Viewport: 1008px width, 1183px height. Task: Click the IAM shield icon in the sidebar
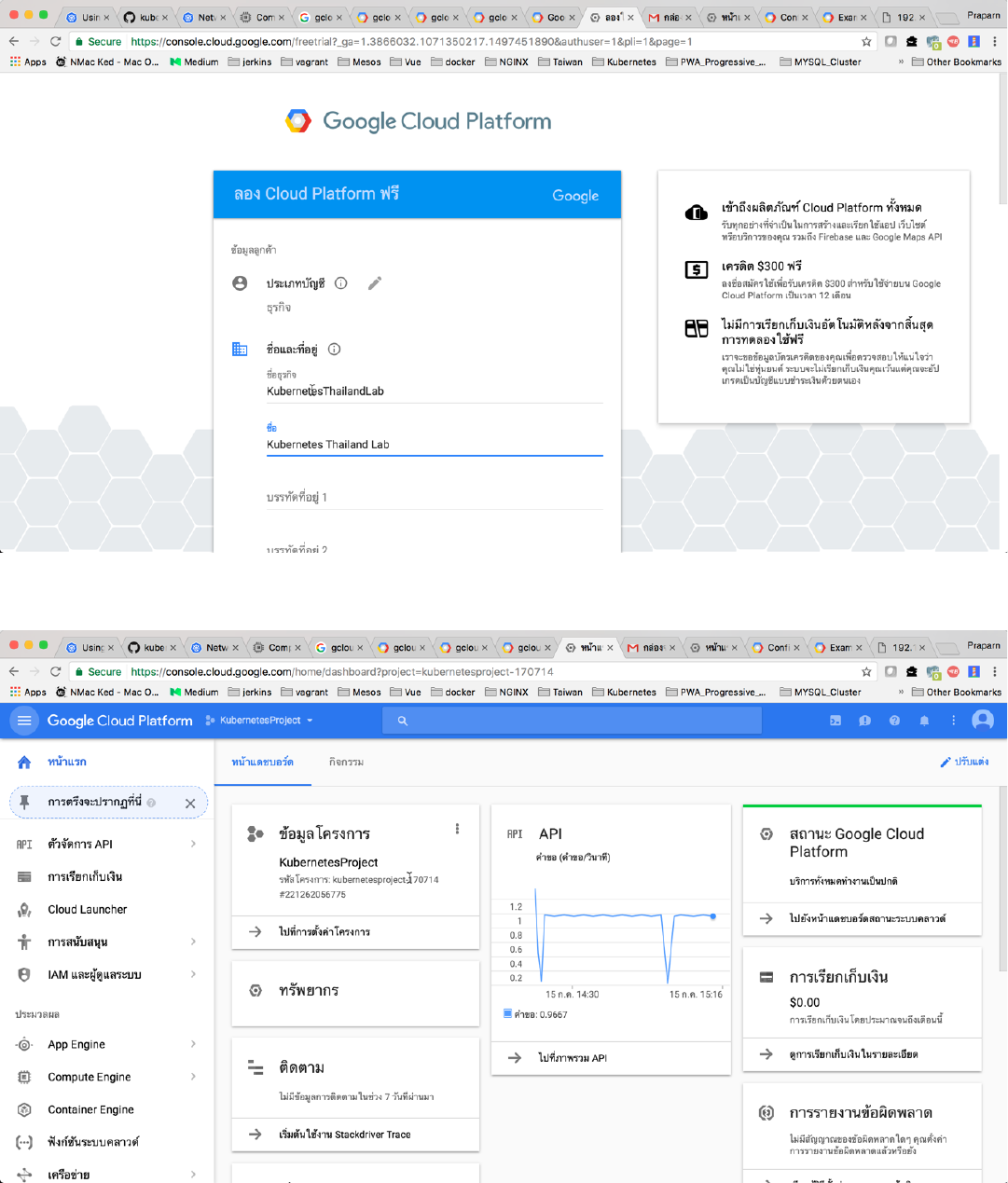(x=24, y=975)
